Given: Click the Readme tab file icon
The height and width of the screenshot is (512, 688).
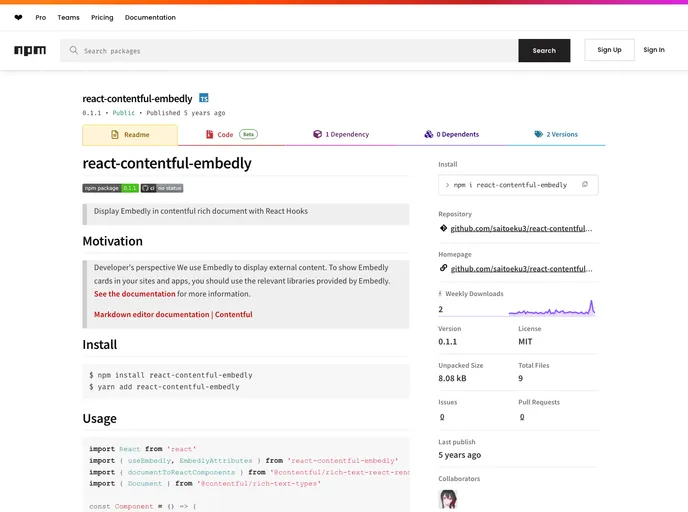Looking at the screenshot, I should coord(115,135).
